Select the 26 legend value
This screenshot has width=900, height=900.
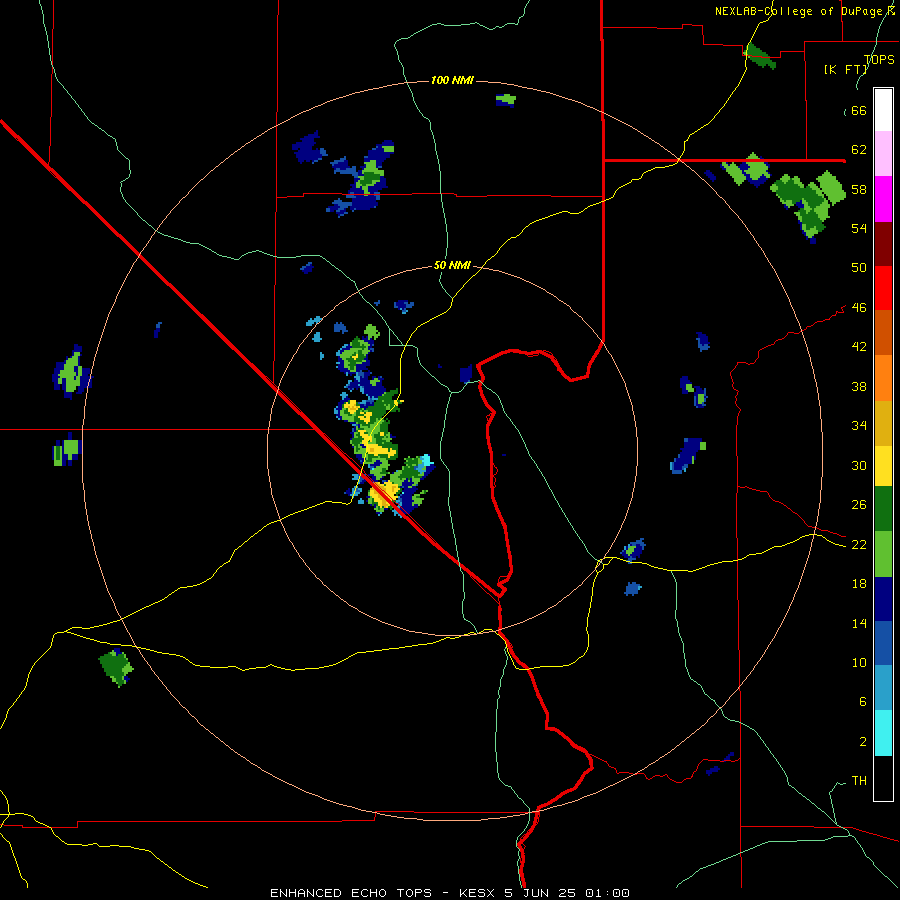[x=859, y=505]
